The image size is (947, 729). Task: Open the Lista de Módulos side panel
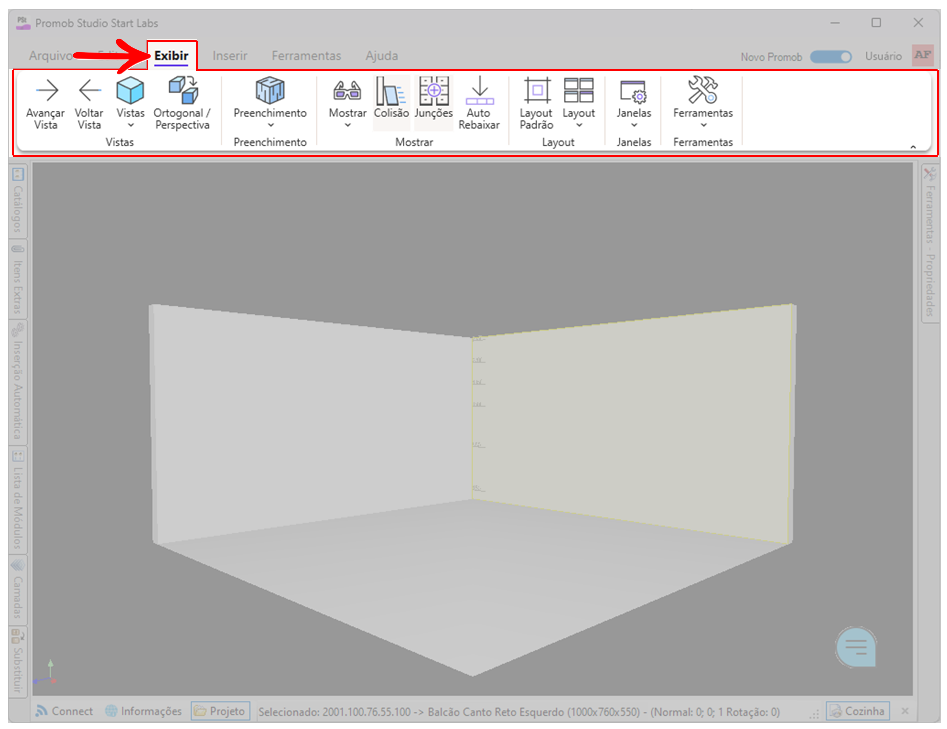click(18, 500)
